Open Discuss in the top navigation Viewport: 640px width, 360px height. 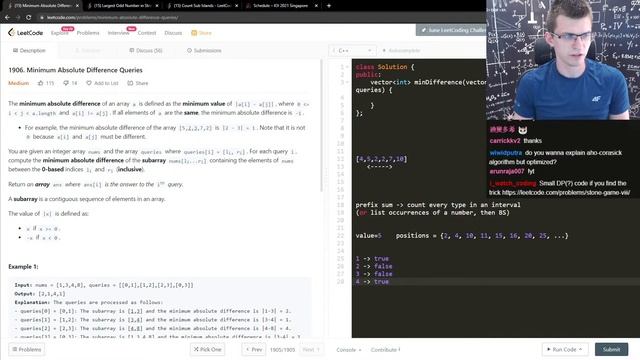[x=173, y=33]
